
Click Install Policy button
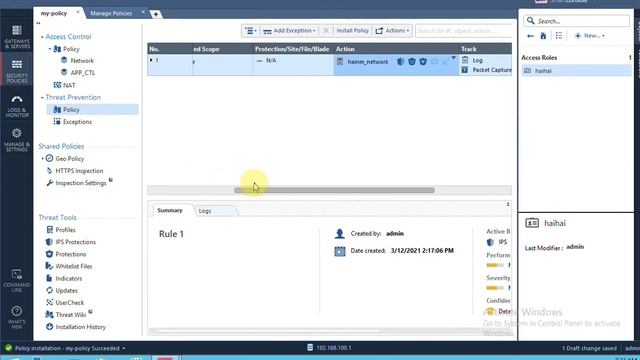pos(352,31)
